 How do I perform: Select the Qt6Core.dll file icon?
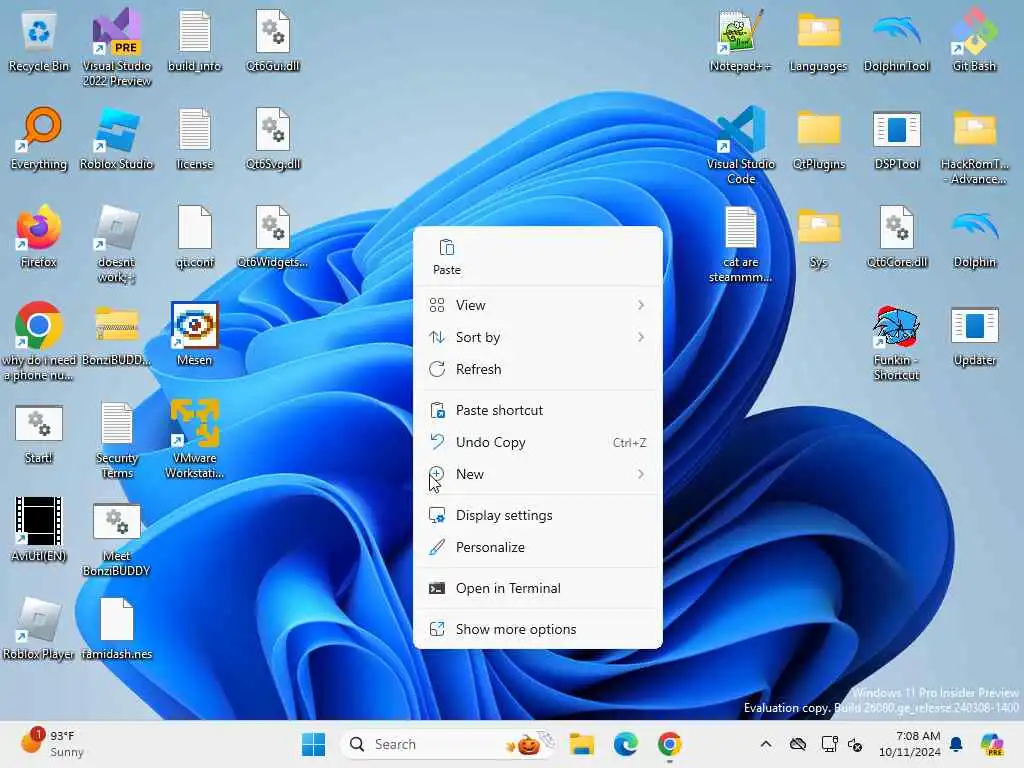tap(897, 237)
